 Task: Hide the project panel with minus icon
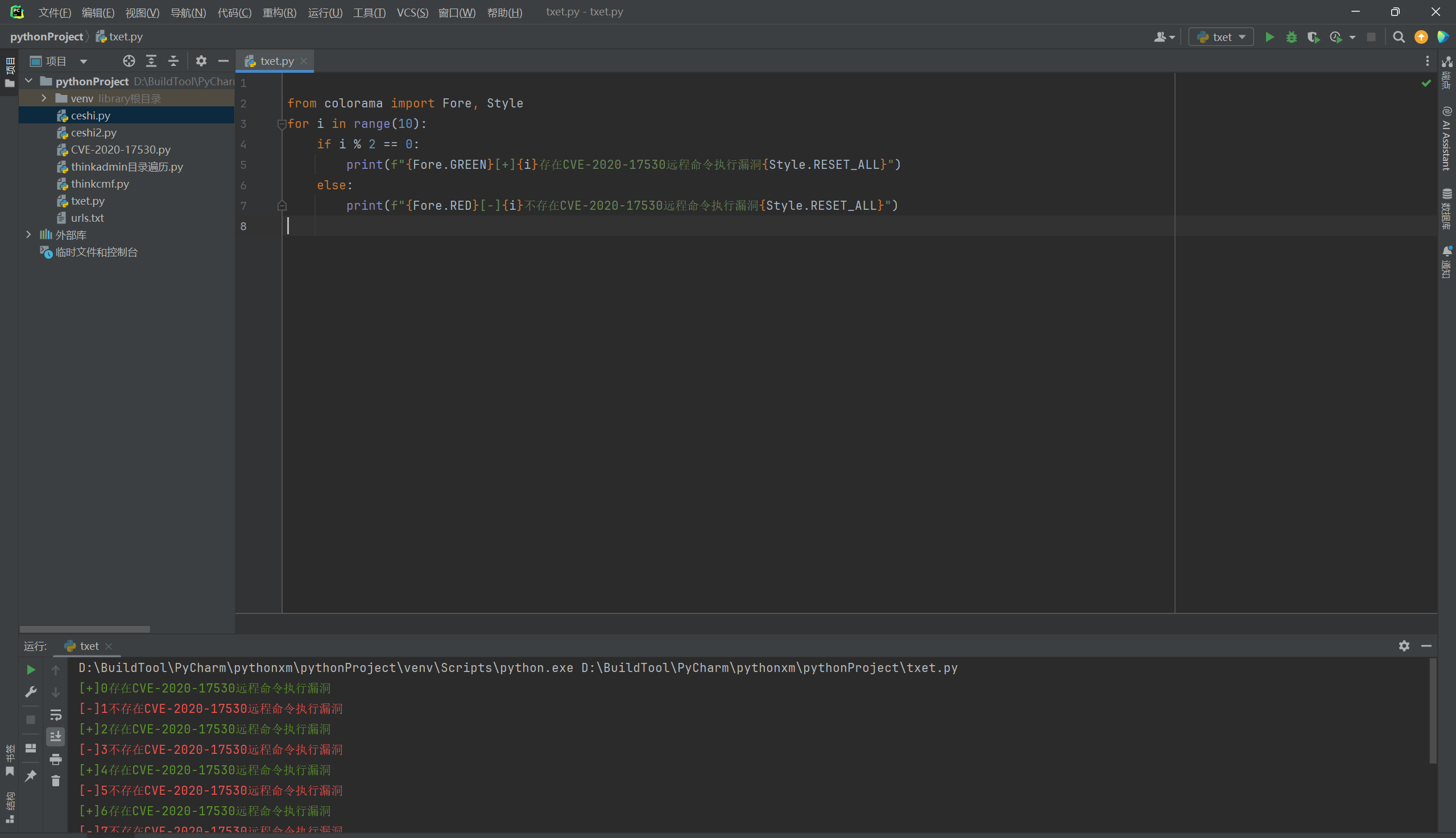tap(224, 61)
